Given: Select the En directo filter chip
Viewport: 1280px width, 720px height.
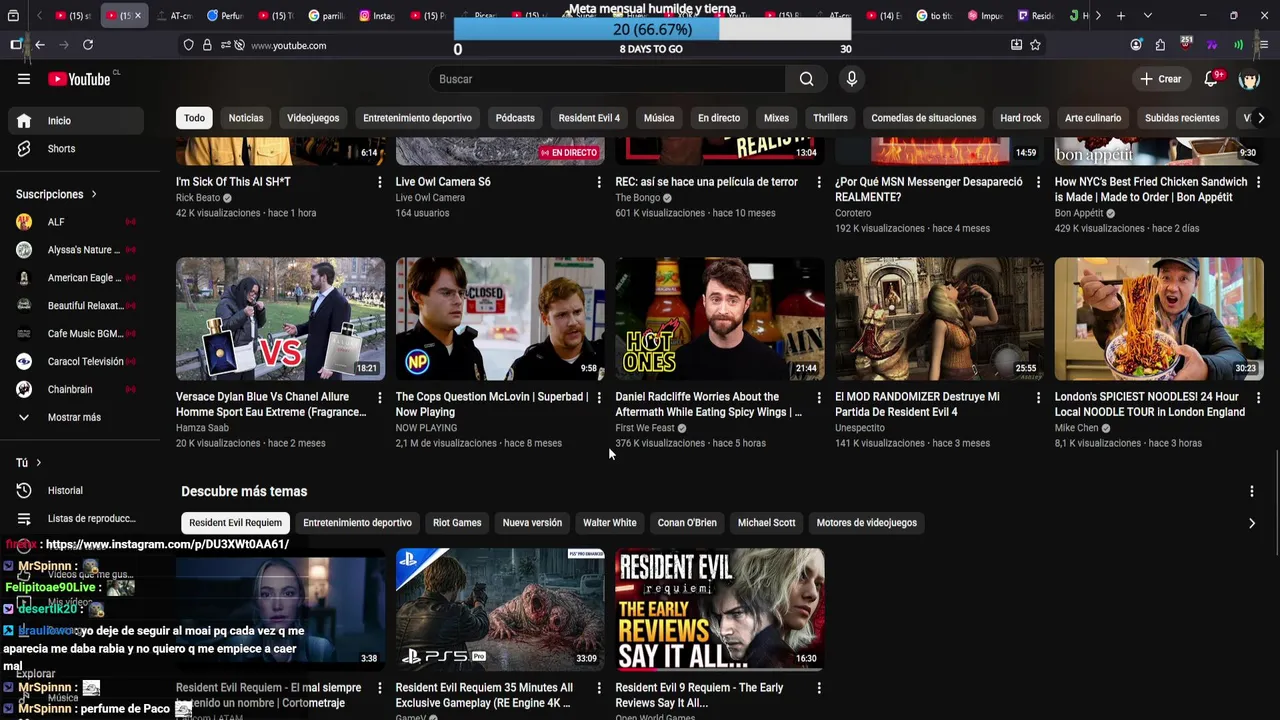Looking at the screenshot, I should tap(719, 118).
